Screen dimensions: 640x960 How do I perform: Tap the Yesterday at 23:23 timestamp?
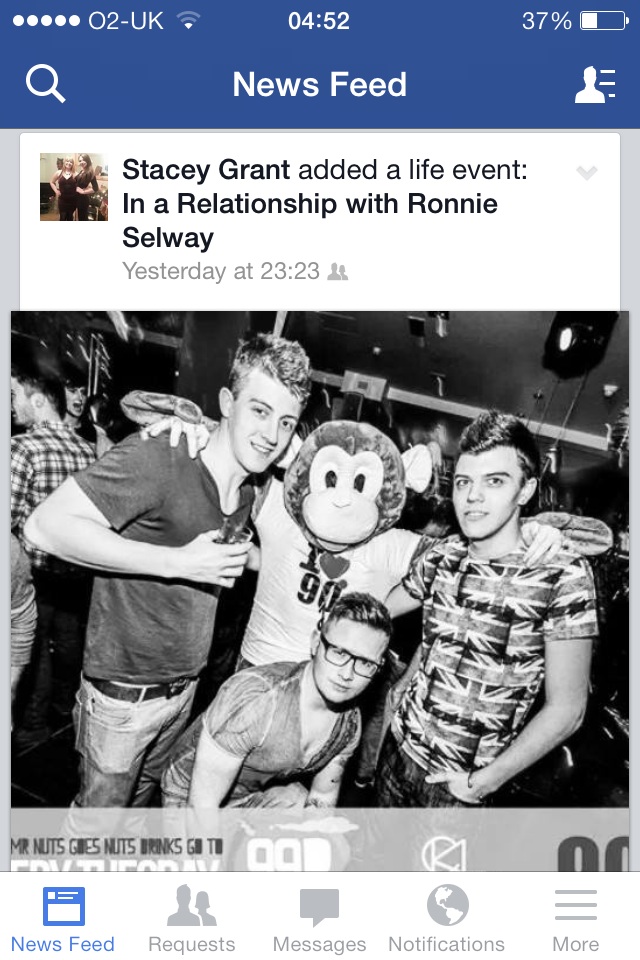coord(220,271)
